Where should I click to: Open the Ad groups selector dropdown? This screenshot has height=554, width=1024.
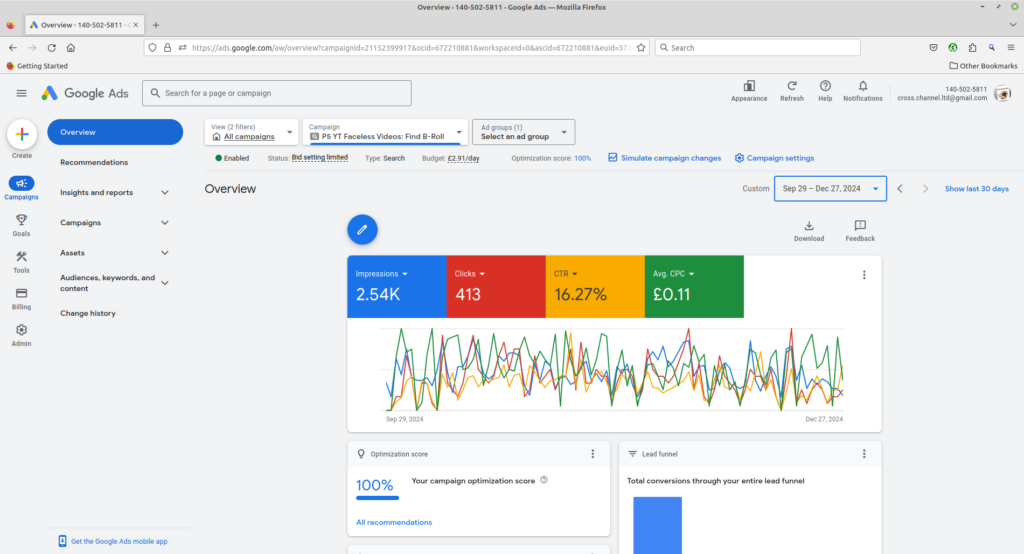(523, 132)
